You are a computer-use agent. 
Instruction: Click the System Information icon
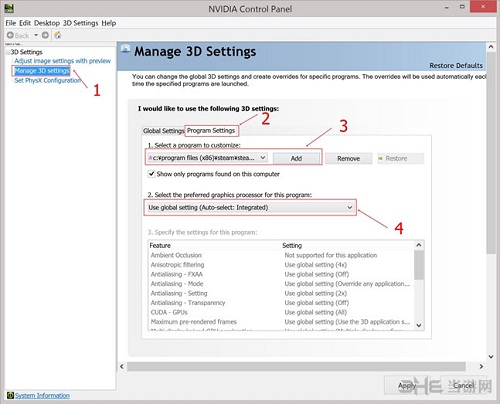[x=10, y=395]
